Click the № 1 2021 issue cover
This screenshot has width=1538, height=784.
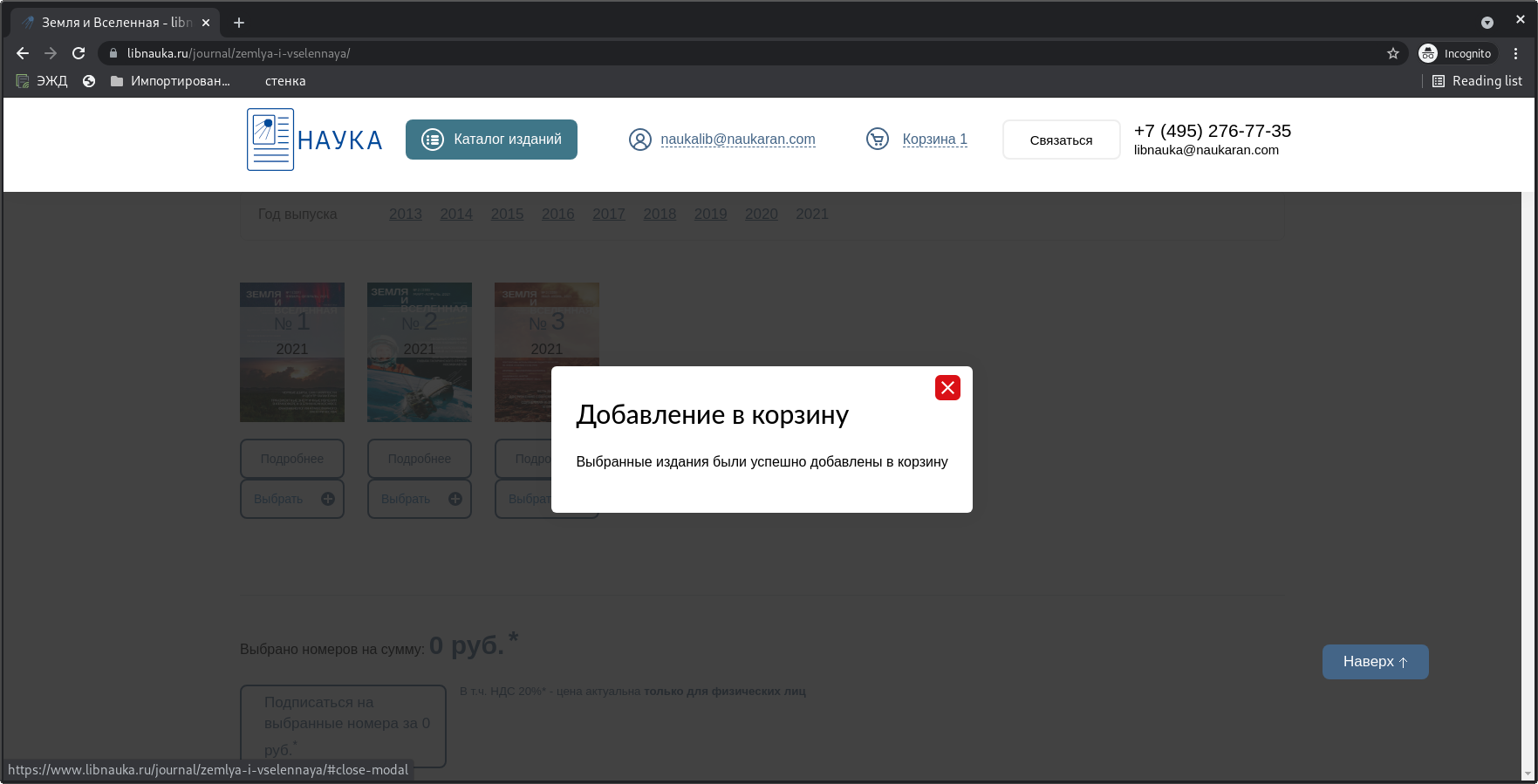[x=292, y=352]
